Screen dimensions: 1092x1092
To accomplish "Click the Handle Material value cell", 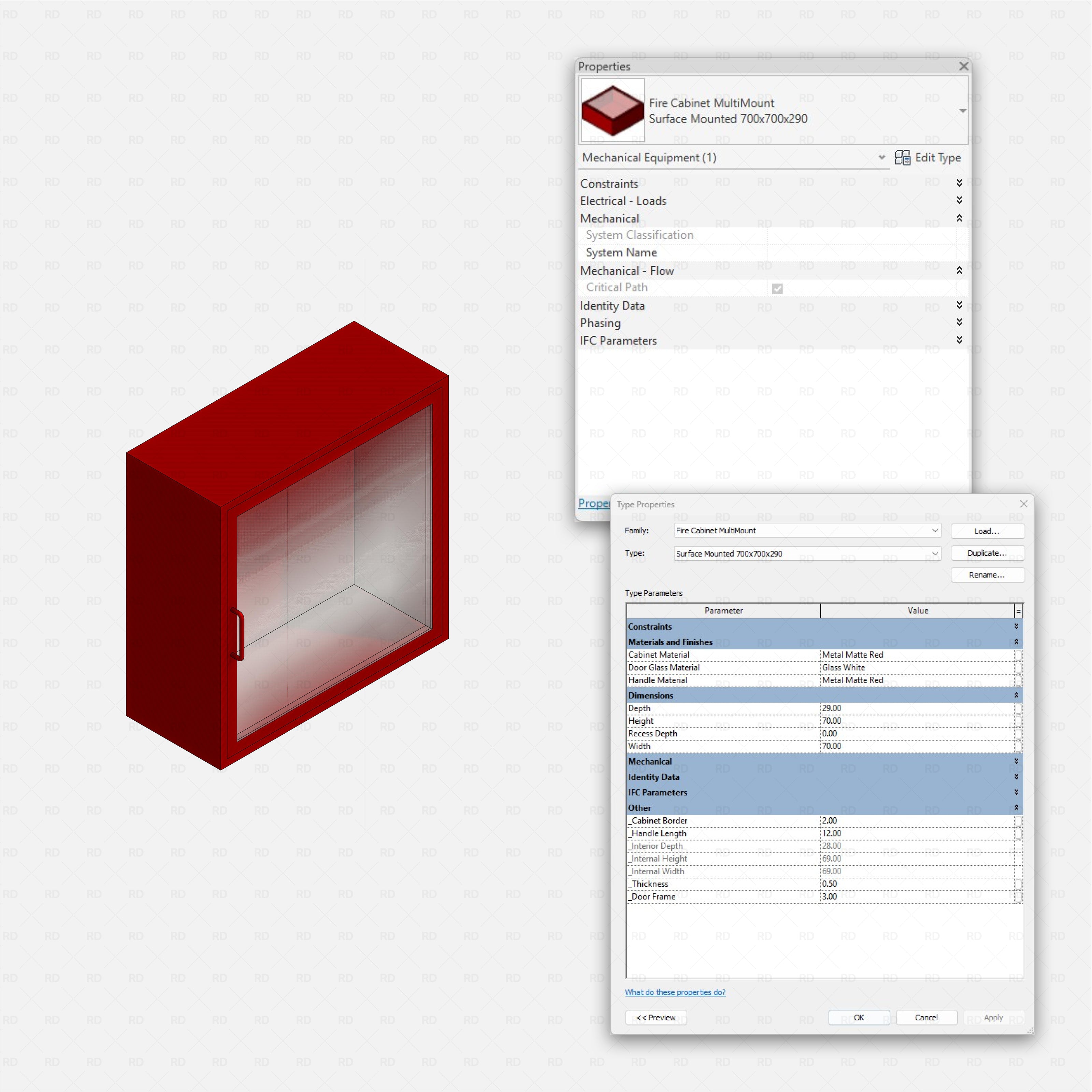I will tap(917, 680).
